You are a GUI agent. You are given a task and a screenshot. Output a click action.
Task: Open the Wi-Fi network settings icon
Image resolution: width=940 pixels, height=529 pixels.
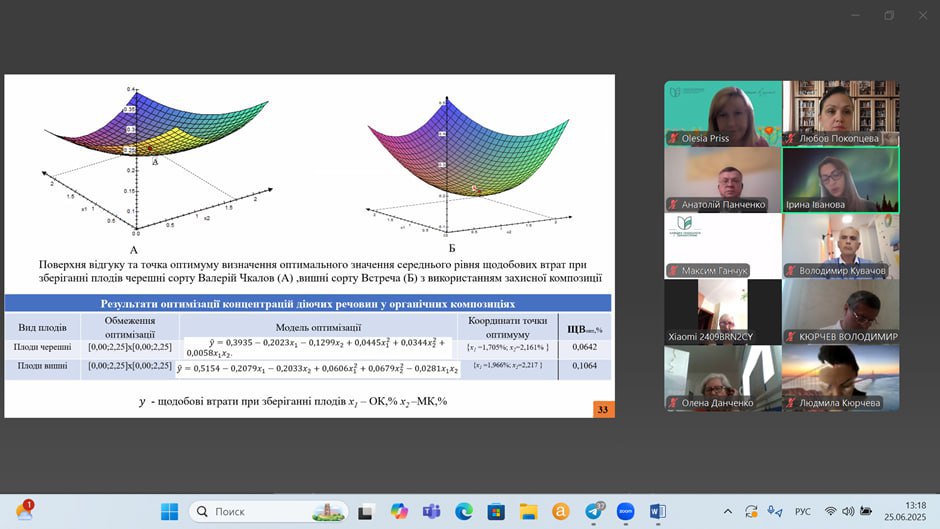(x=830, y=512)
